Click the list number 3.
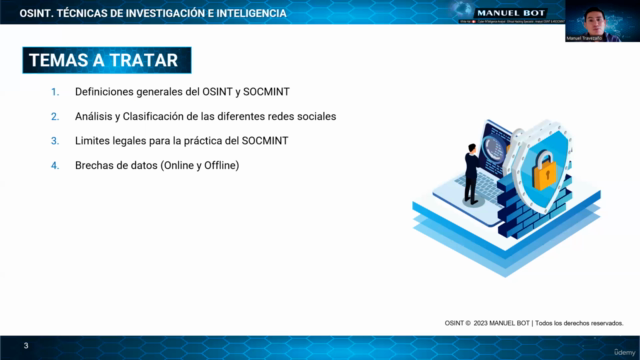Viewport: 640px width, 360px height. point(55,141)
